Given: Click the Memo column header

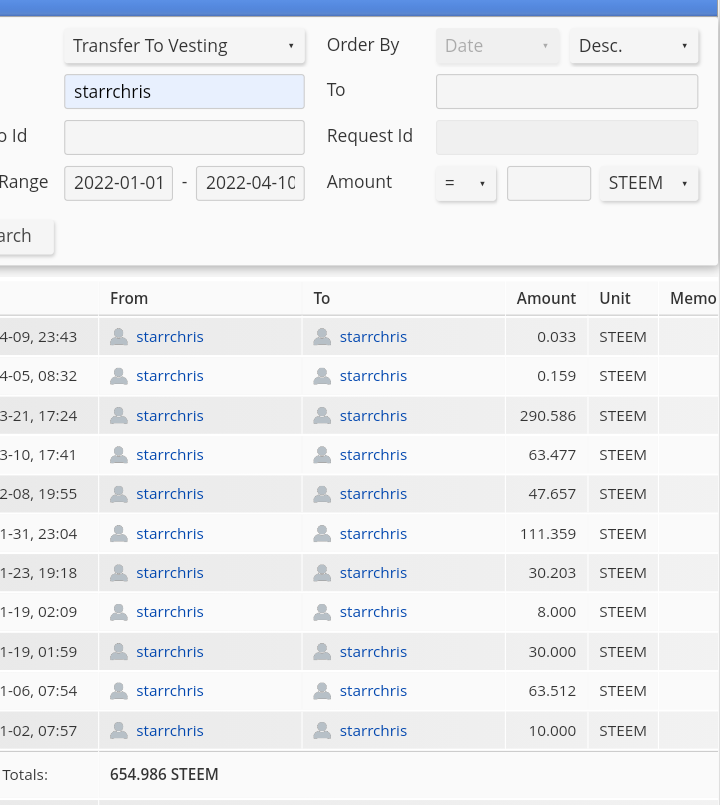Looking at the screenshot, I should point(693,298).
